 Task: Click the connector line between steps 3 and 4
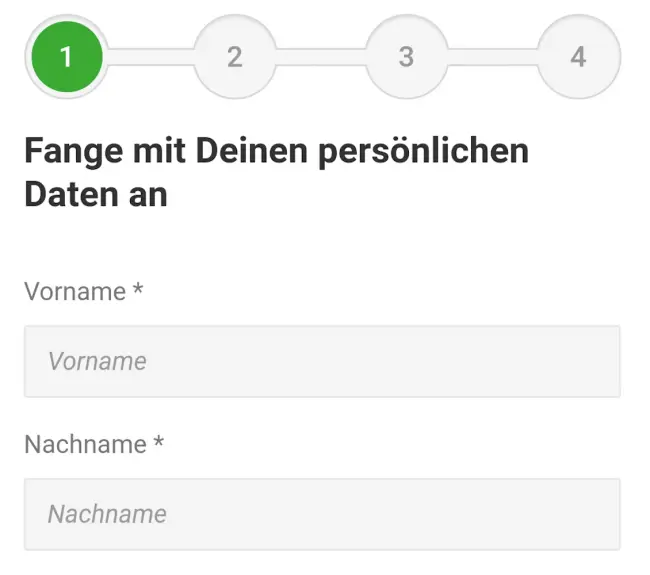pyautogui.click(x=492, y=57)
